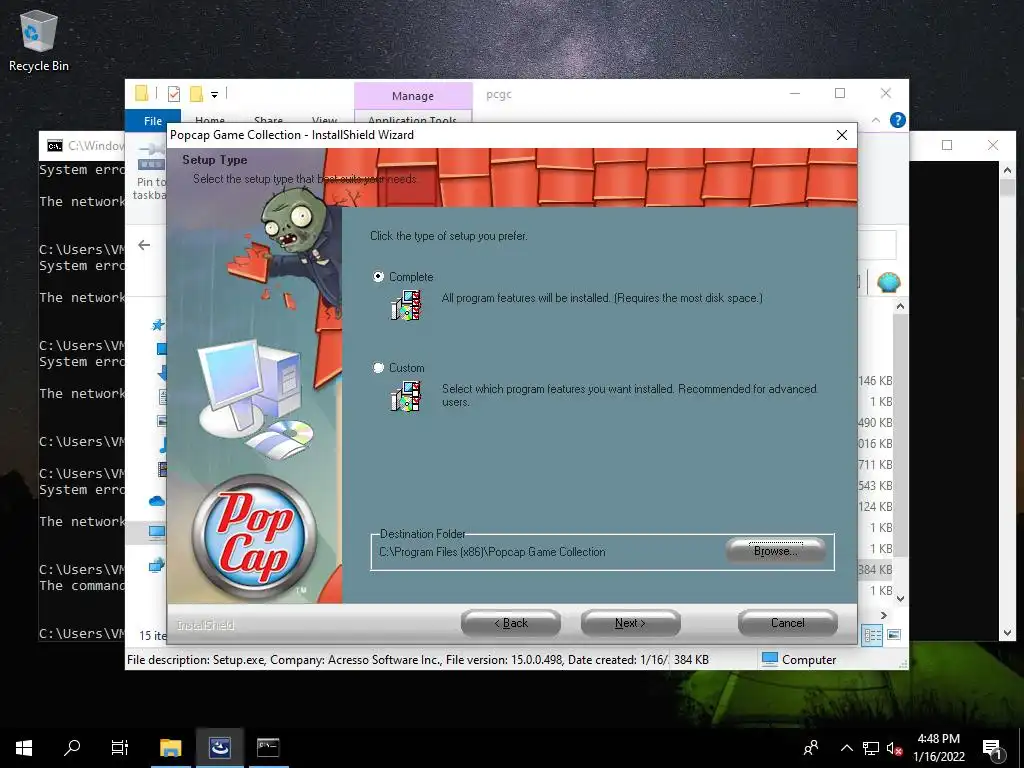Go back using Explorer's back arrow
Screen dimensions: 1024x768
pos(144,245)
